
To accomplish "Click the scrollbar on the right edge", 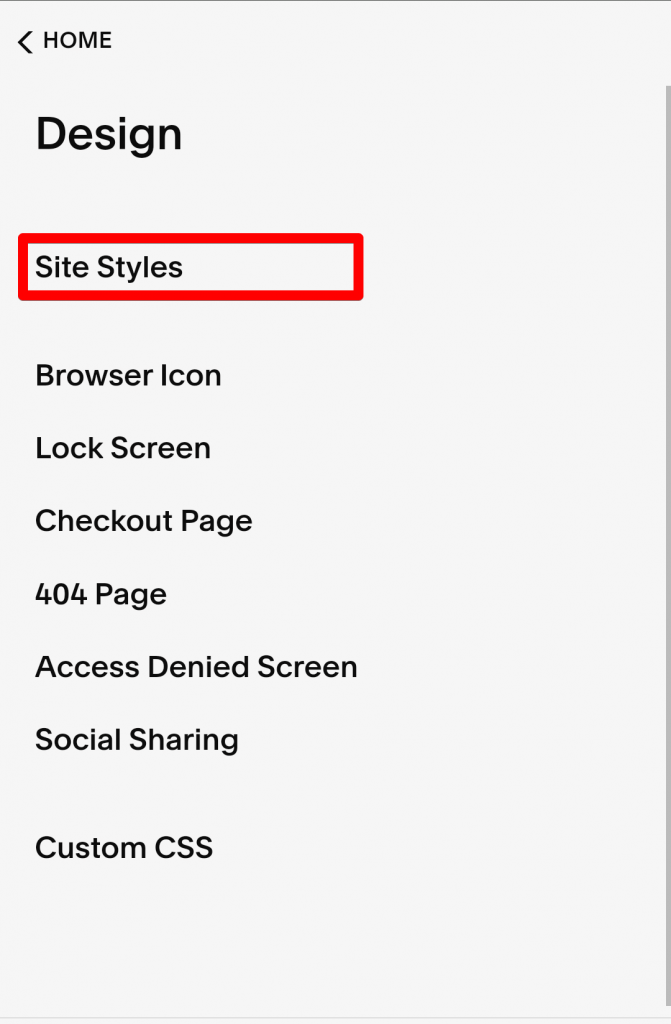I will [666, 500].
